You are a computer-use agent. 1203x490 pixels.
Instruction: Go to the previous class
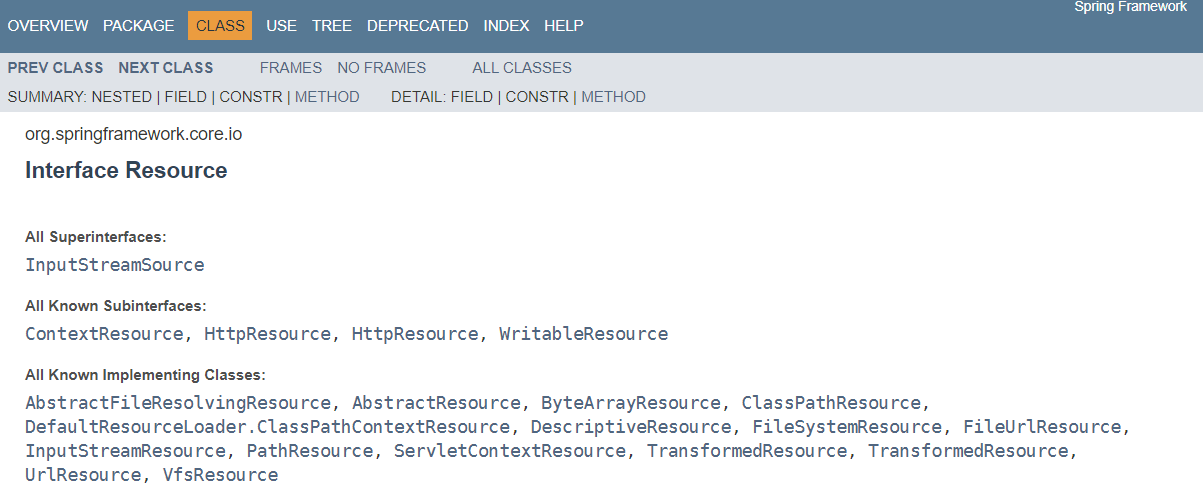[x=55, y=68]
